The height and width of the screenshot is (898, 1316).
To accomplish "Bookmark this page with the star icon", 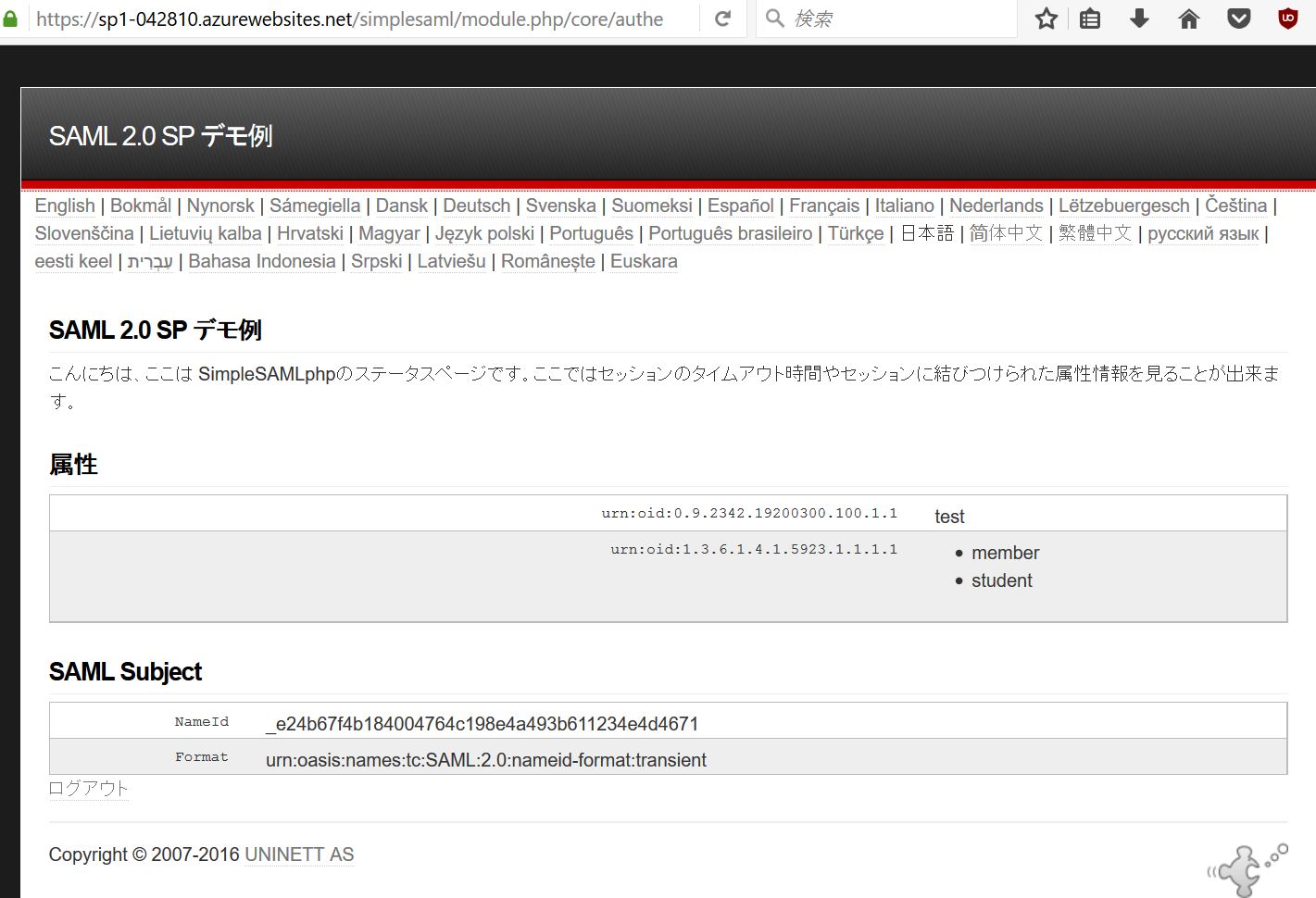I will click(x=1046, y=18).
